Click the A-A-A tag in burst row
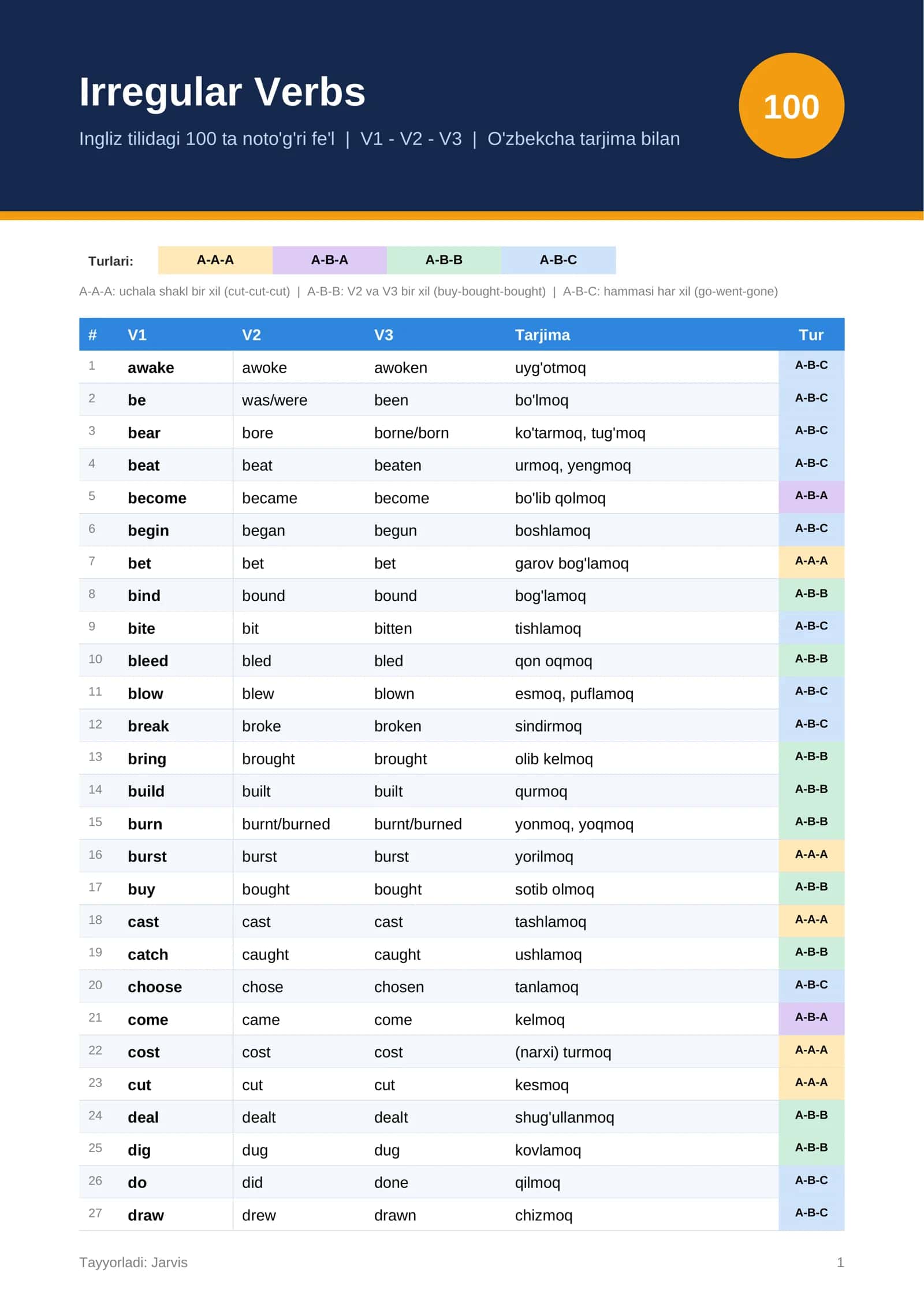This screenshot has height=1307, width=924. pos(811,855)
